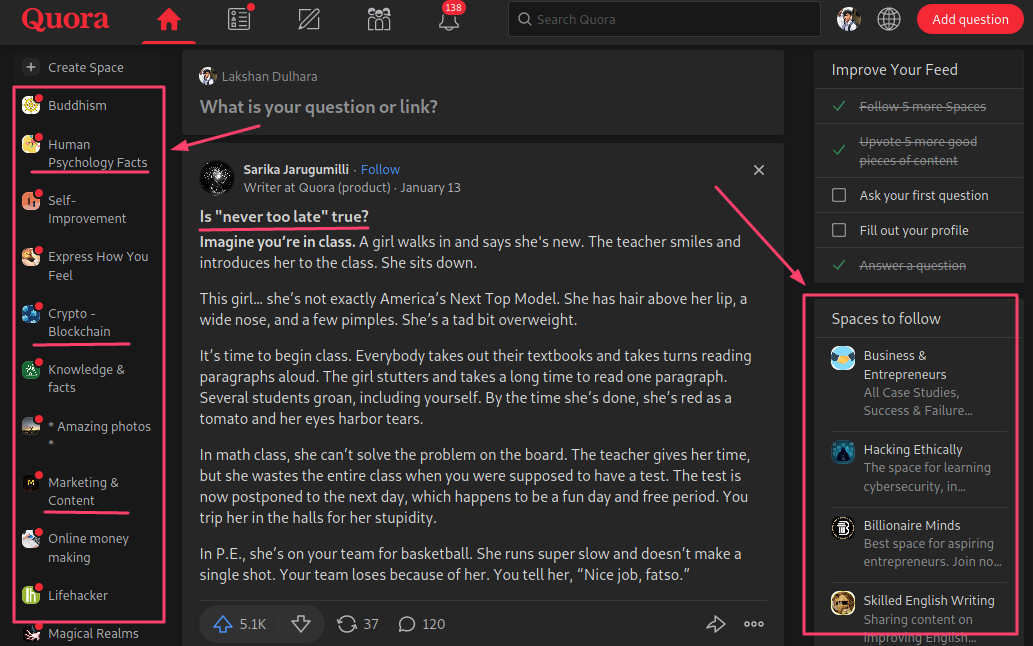Open the Marketing & Content space
Screen dimensions: 1033x646
(x=83, y=491)
